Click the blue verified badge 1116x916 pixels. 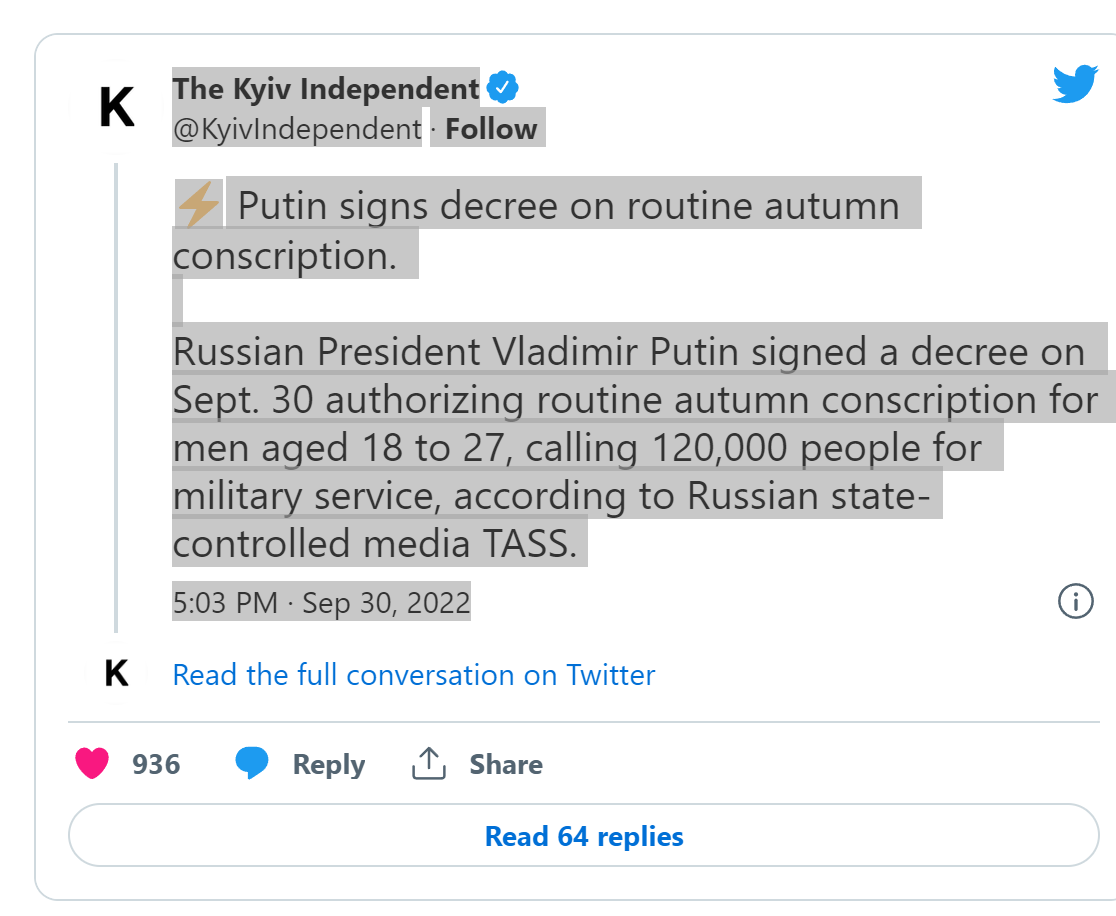pos(502,89)
